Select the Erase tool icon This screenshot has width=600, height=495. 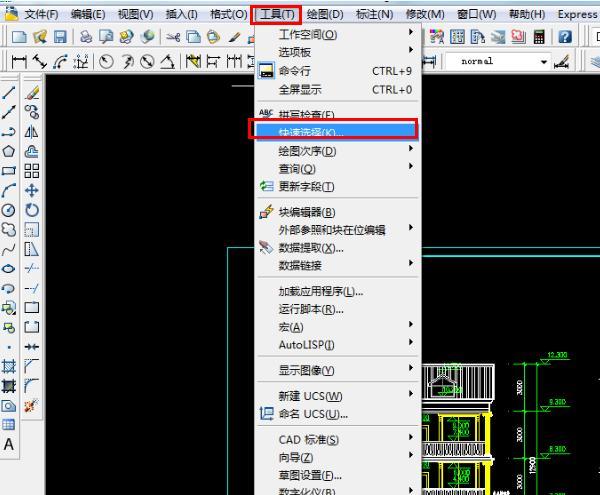click(32, 93)
